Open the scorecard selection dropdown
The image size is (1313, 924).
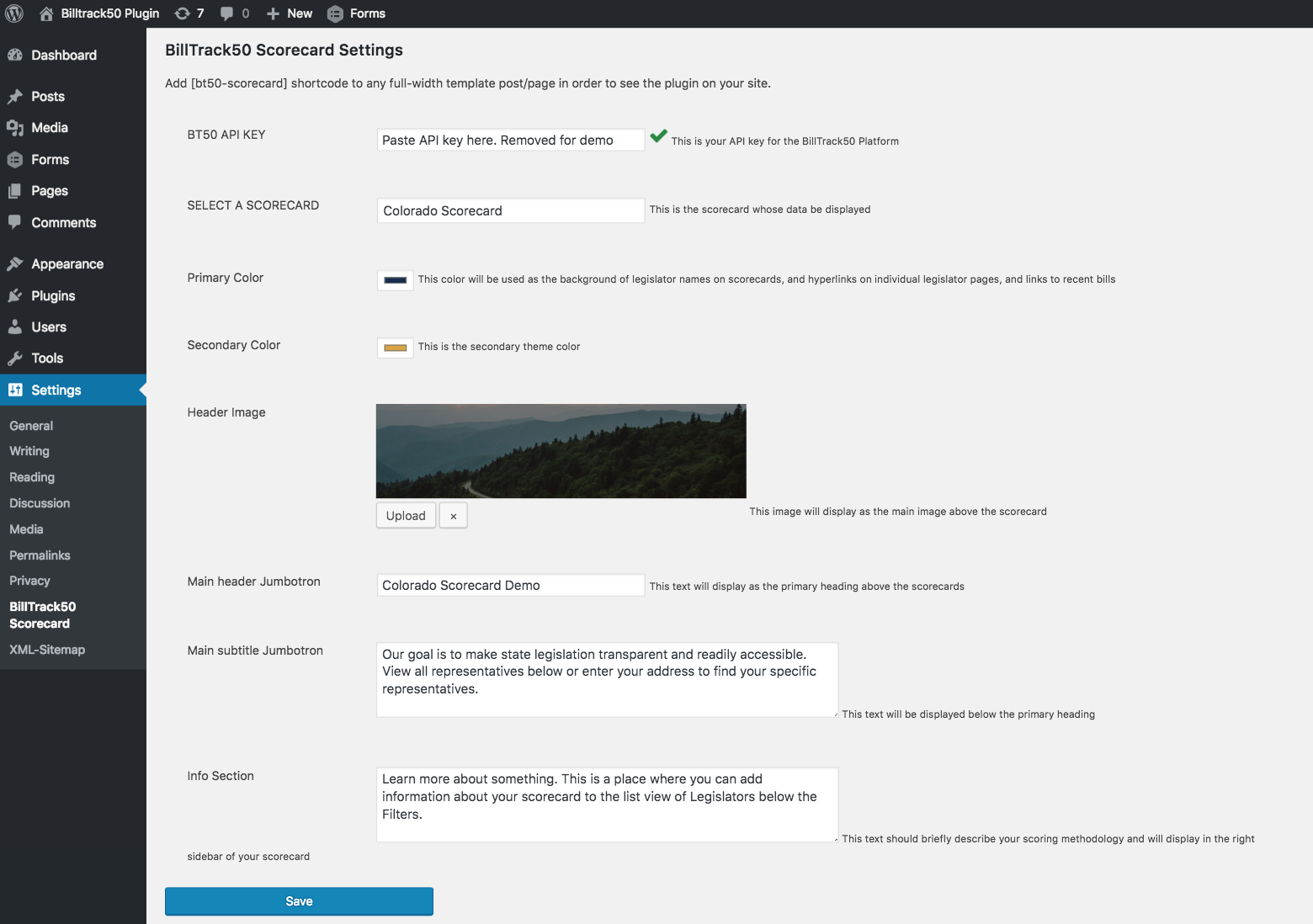pos(510,210)
